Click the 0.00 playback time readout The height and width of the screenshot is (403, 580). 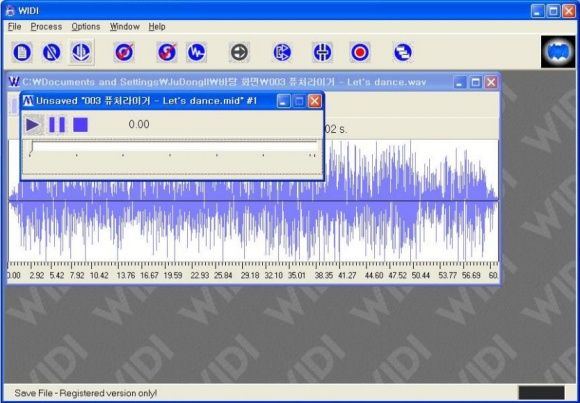tap(139, 124)
